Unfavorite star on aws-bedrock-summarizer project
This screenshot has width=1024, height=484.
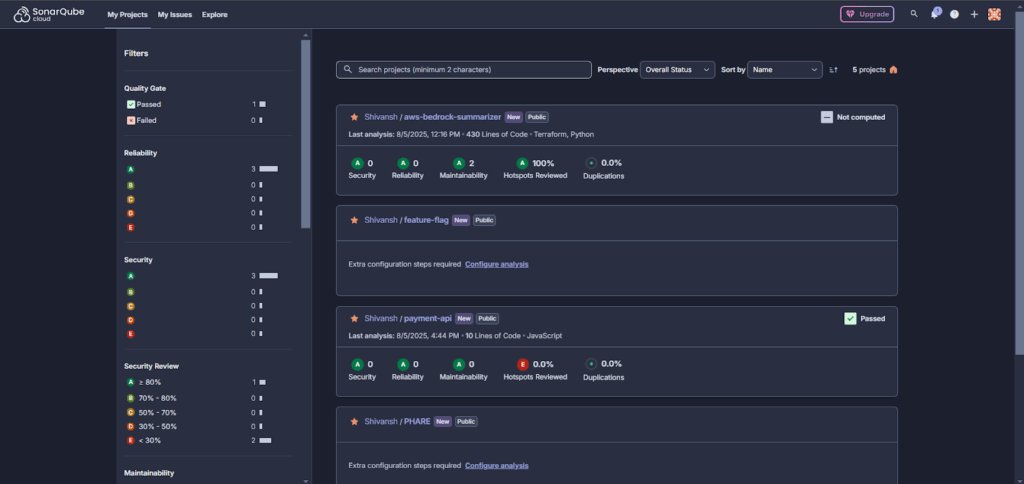point(354,117)
